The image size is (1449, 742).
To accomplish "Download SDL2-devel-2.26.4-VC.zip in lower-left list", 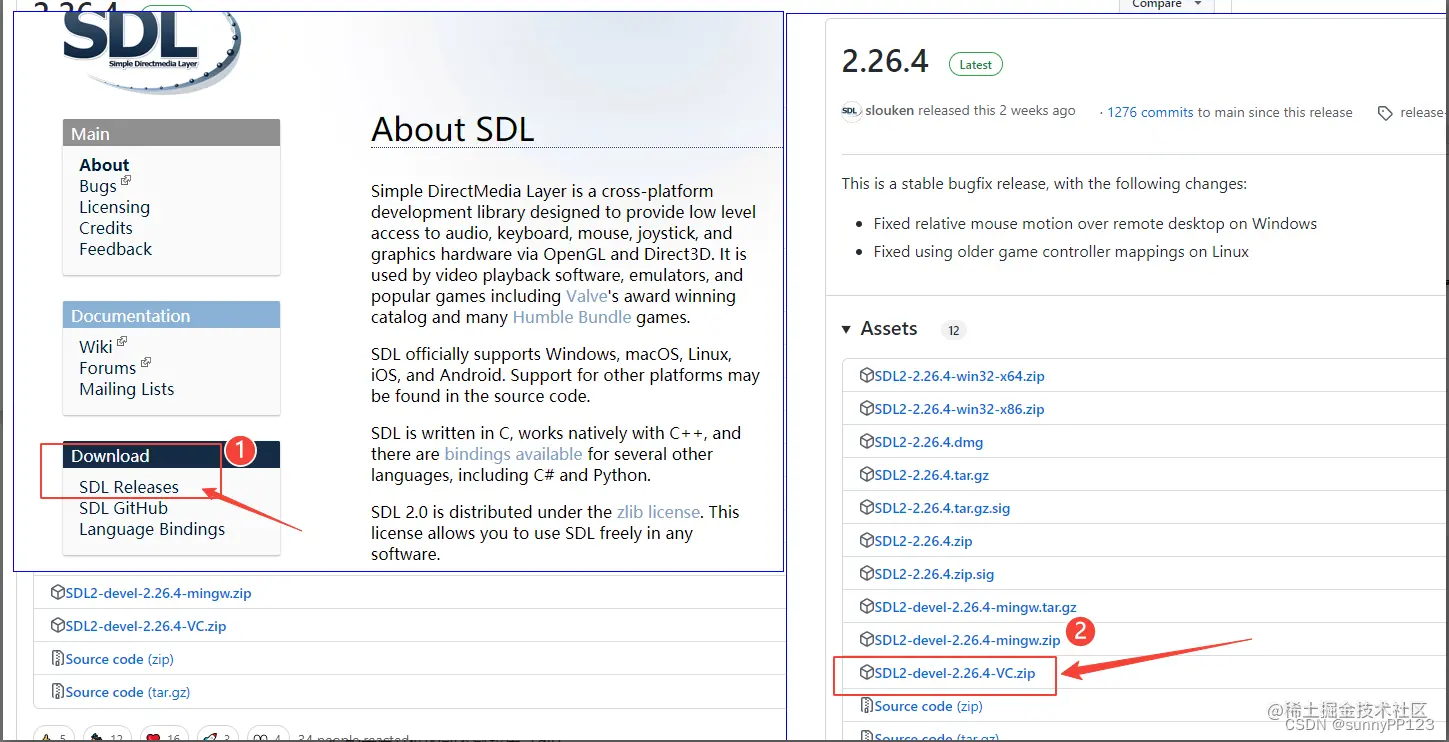I will [146, 626].
